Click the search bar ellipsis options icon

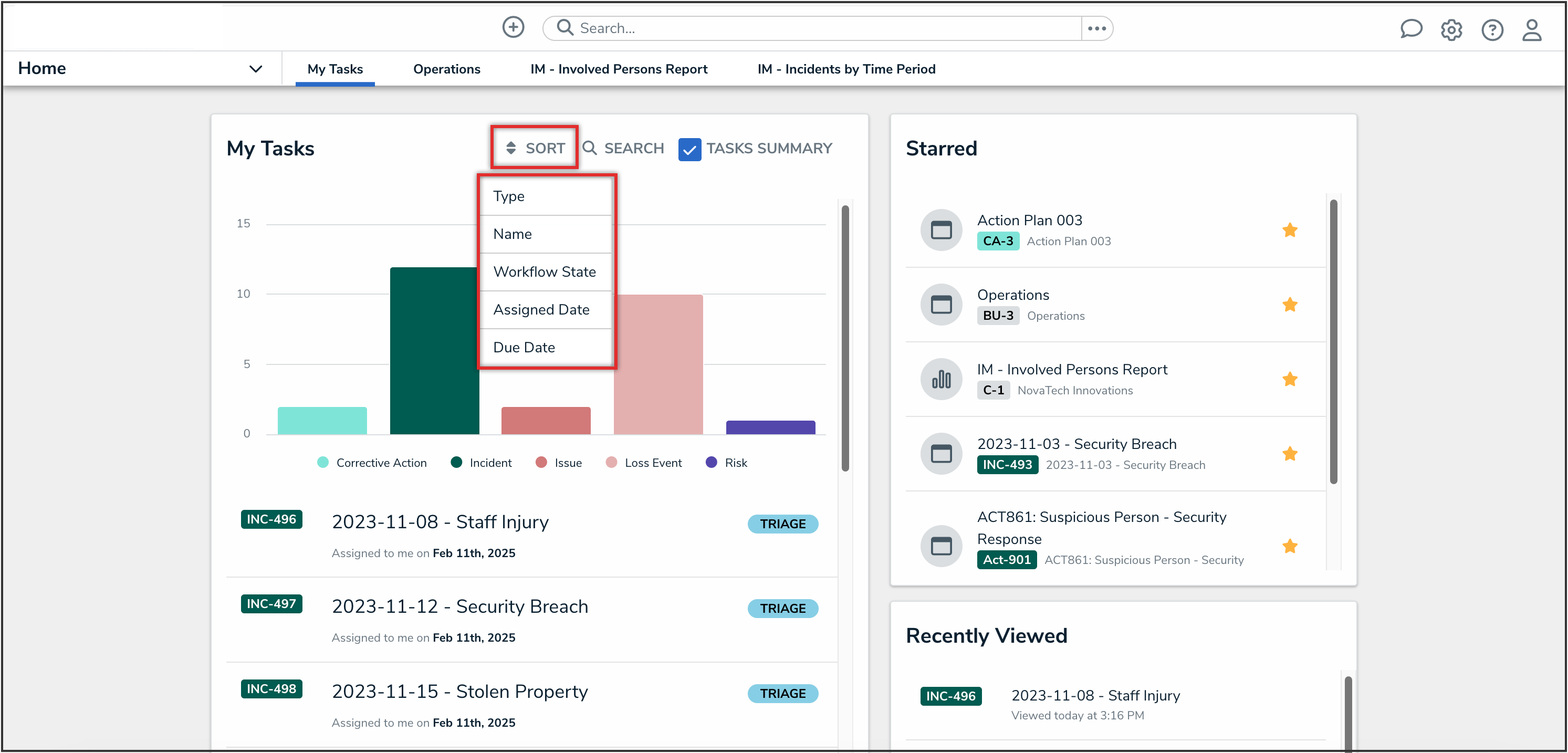pyautogui.click(x=1096, y=28)
